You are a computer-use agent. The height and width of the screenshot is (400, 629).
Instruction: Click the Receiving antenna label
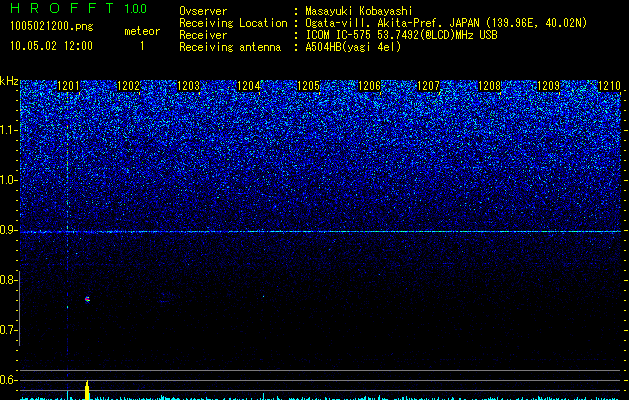[230, 47]
